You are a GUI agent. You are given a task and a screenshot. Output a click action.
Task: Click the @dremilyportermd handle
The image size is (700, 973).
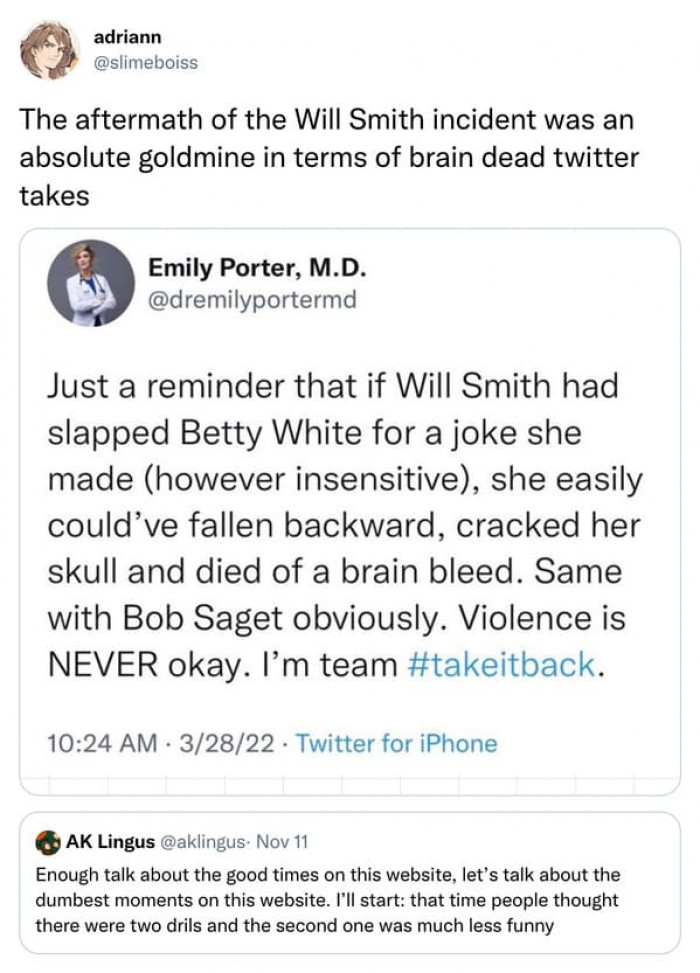click(252, 301)
